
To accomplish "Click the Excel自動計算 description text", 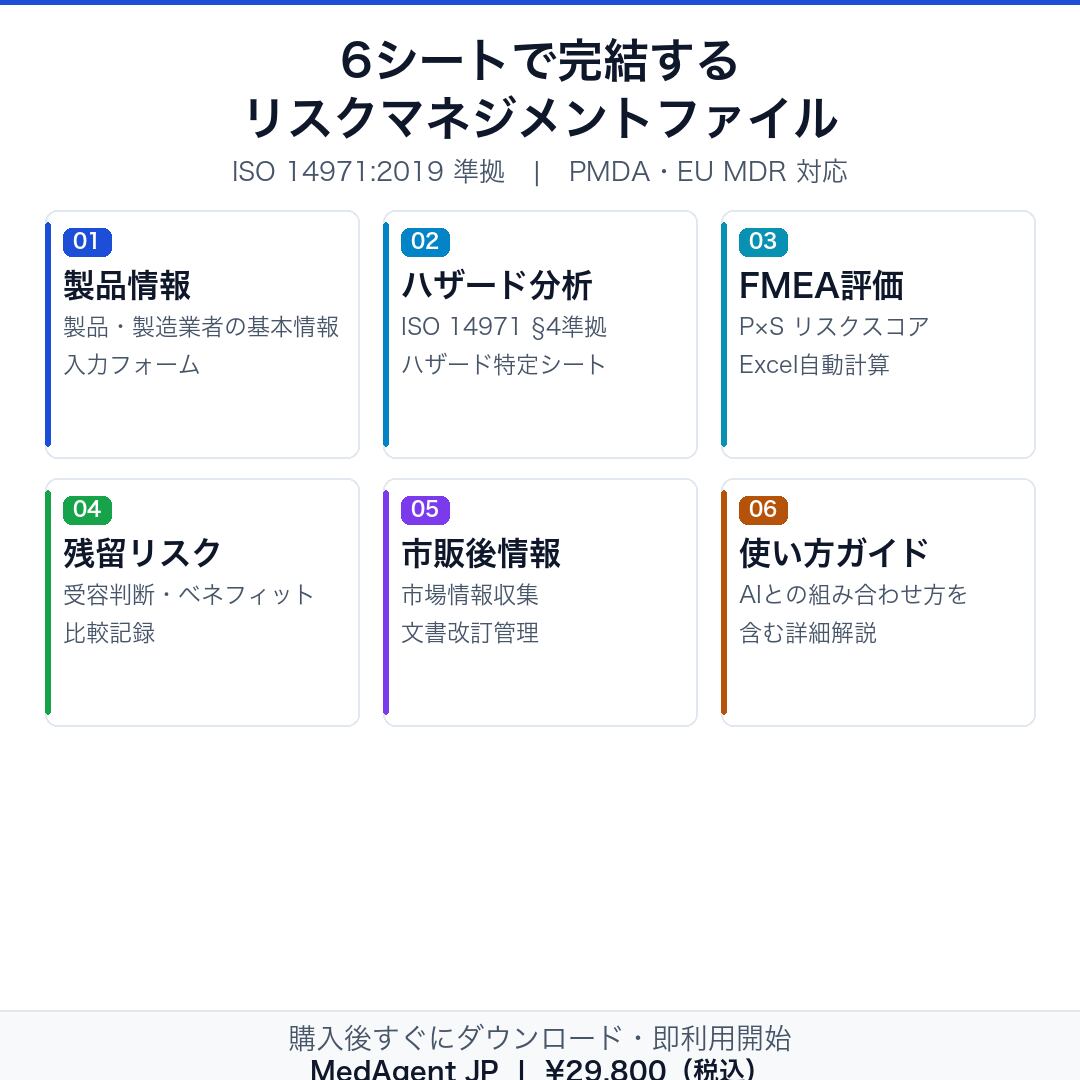I will (x=814, y=365).
